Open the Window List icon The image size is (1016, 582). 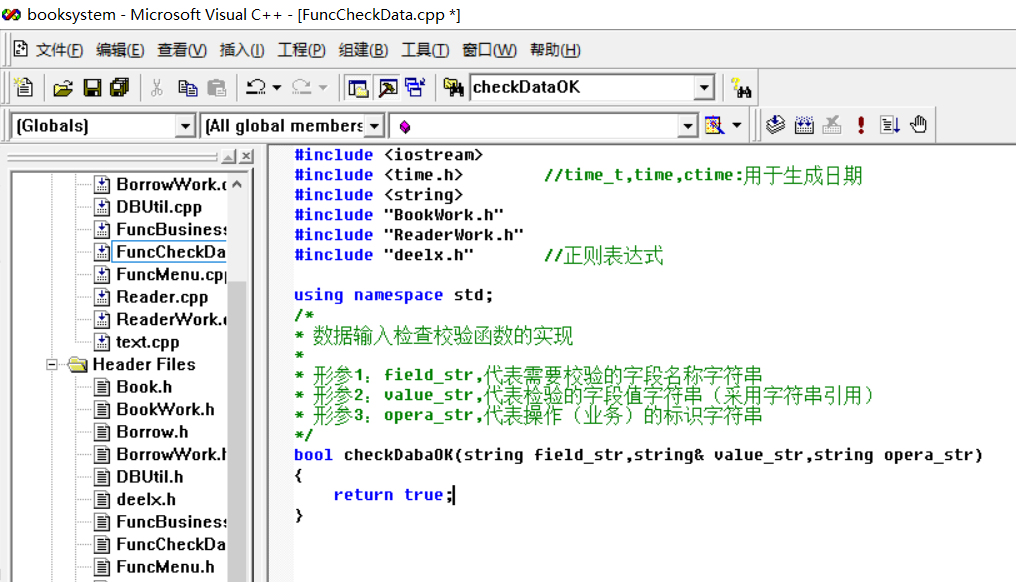click(x=415, y=87)
